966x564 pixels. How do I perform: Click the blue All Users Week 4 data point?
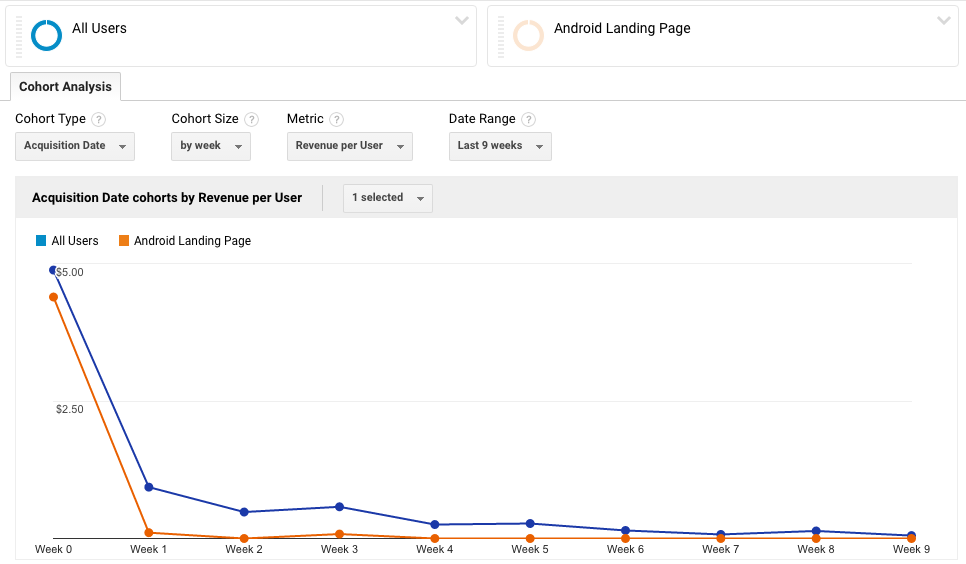pyautogui.click(x=435, y=525)
